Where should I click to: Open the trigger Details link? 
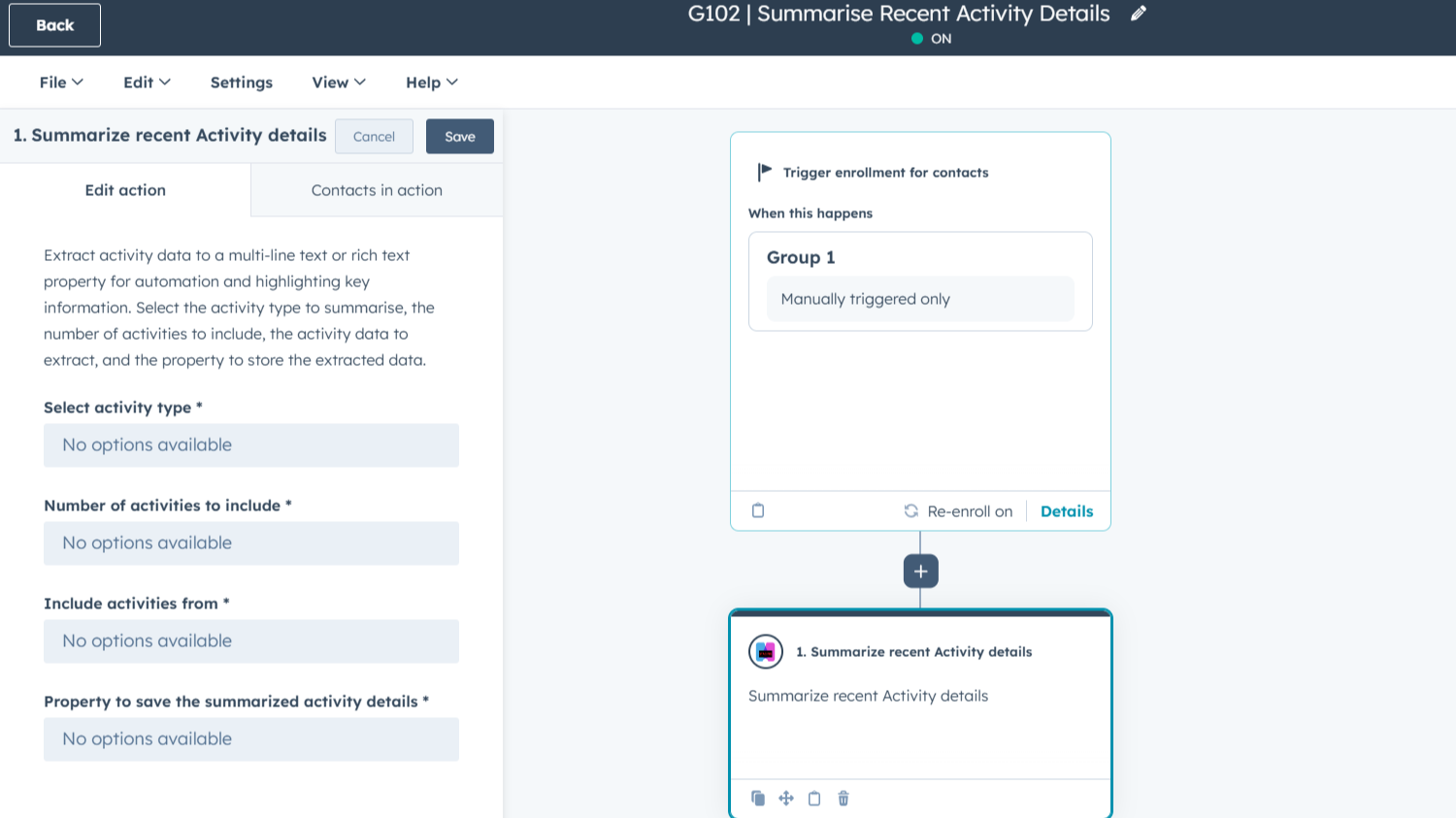[x=1066, y=511]
